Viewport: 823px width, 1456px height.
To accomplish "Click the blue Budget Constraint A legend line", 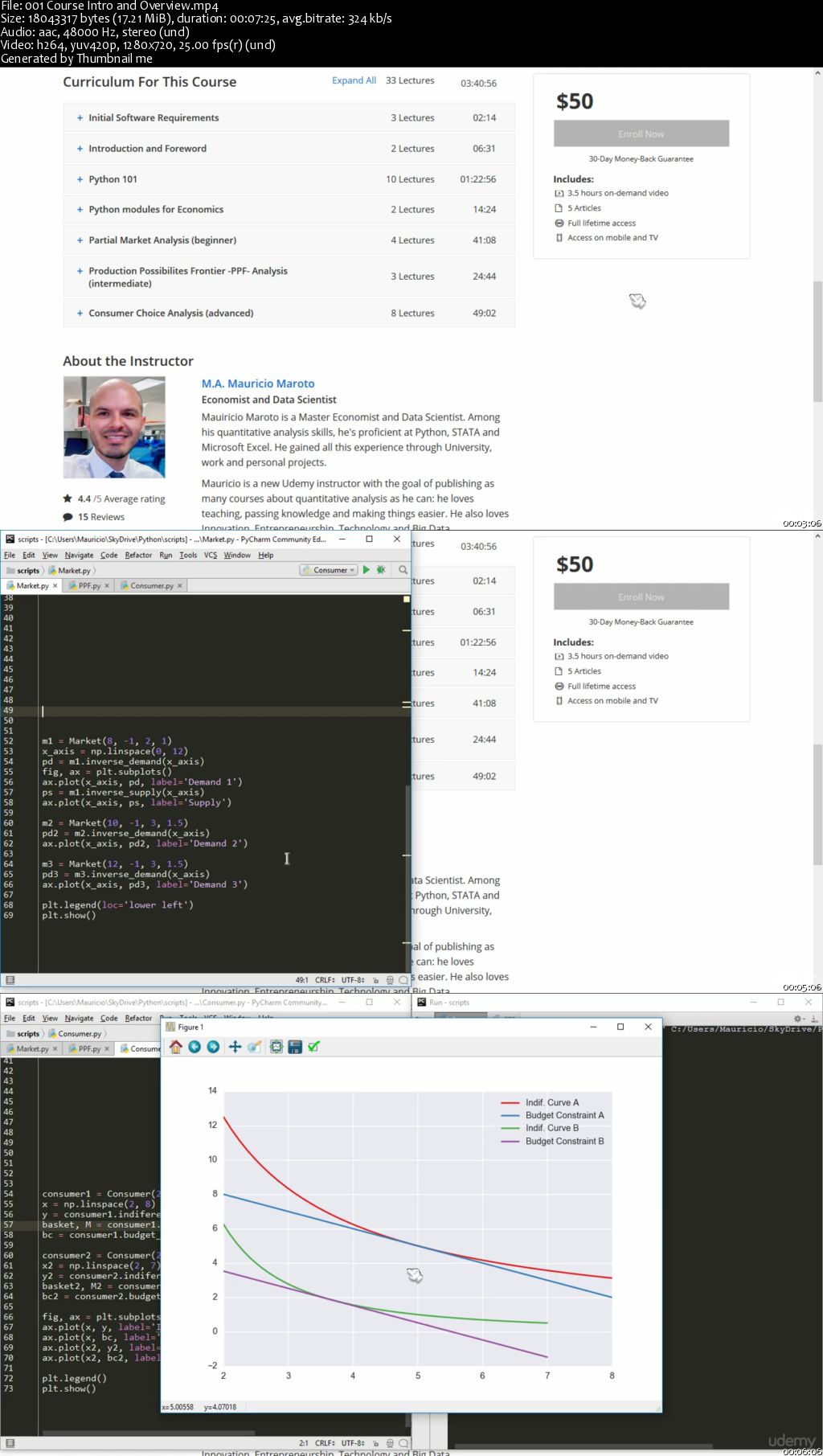I will (510, 1115).
